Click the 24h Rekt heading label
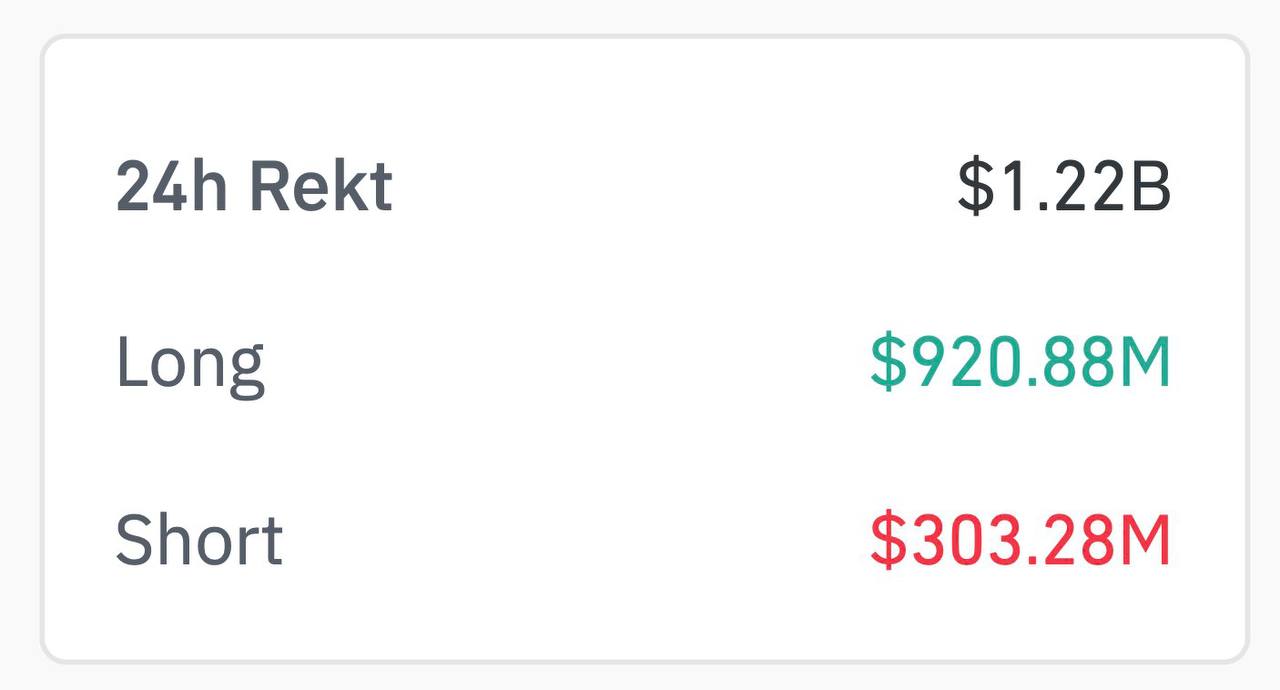The width and height of the screenshot is (1280, 690). pyautogui.click(x=254, y=187)
